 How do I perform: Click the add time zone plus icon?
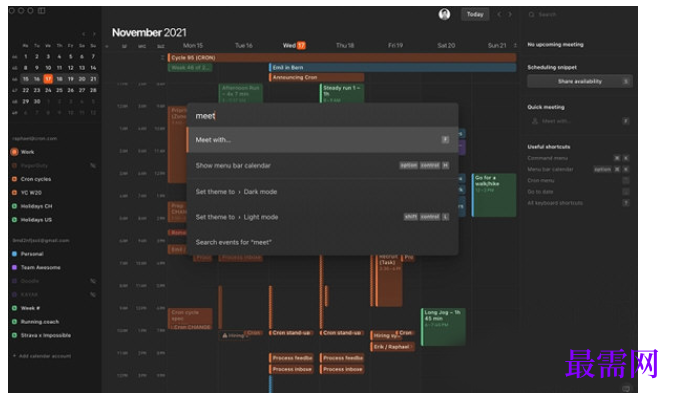(107, 46)
